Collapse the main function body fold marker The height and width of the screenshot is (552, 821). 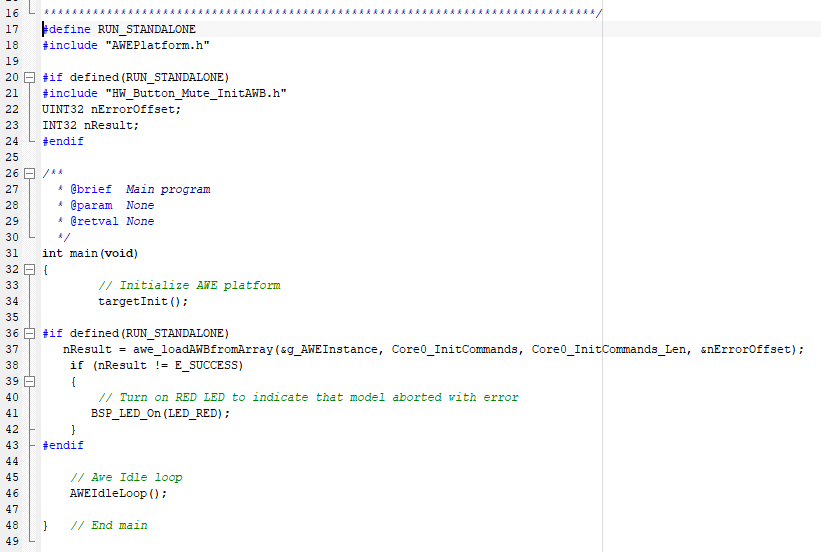[x=29, y=269]
